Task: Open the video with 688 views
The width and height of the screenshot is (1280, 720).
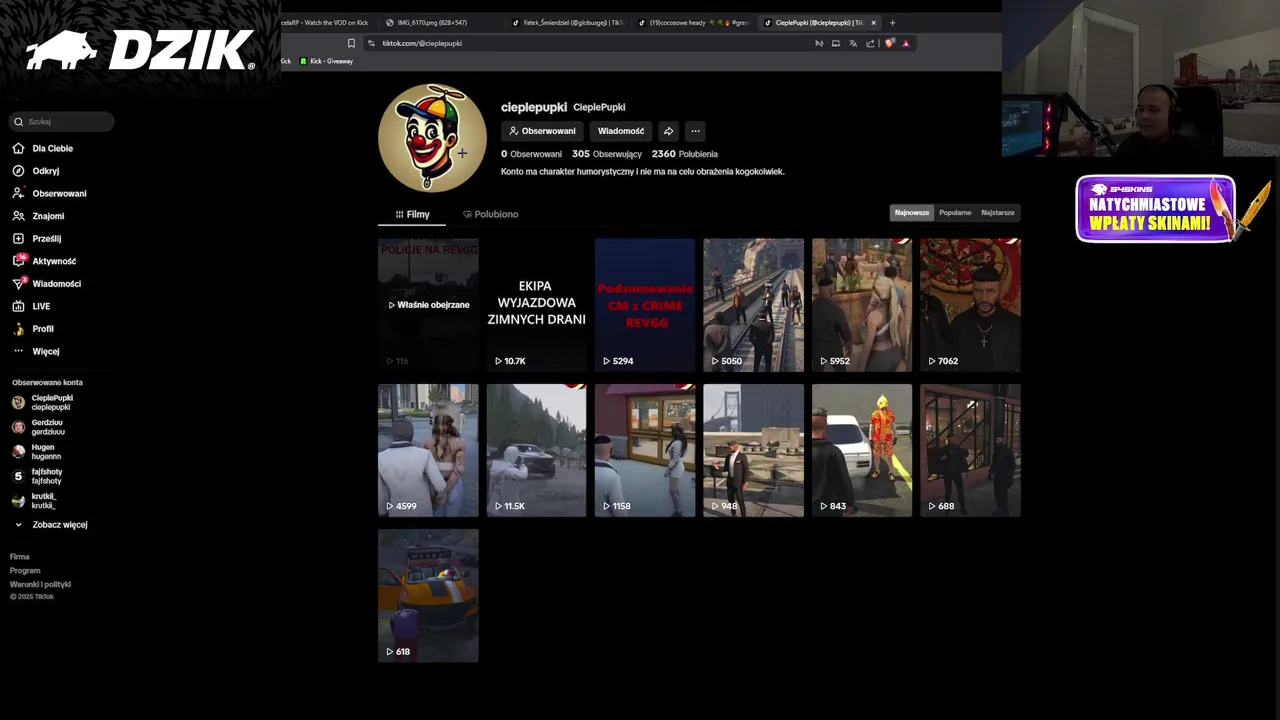Action: point(970,450)
